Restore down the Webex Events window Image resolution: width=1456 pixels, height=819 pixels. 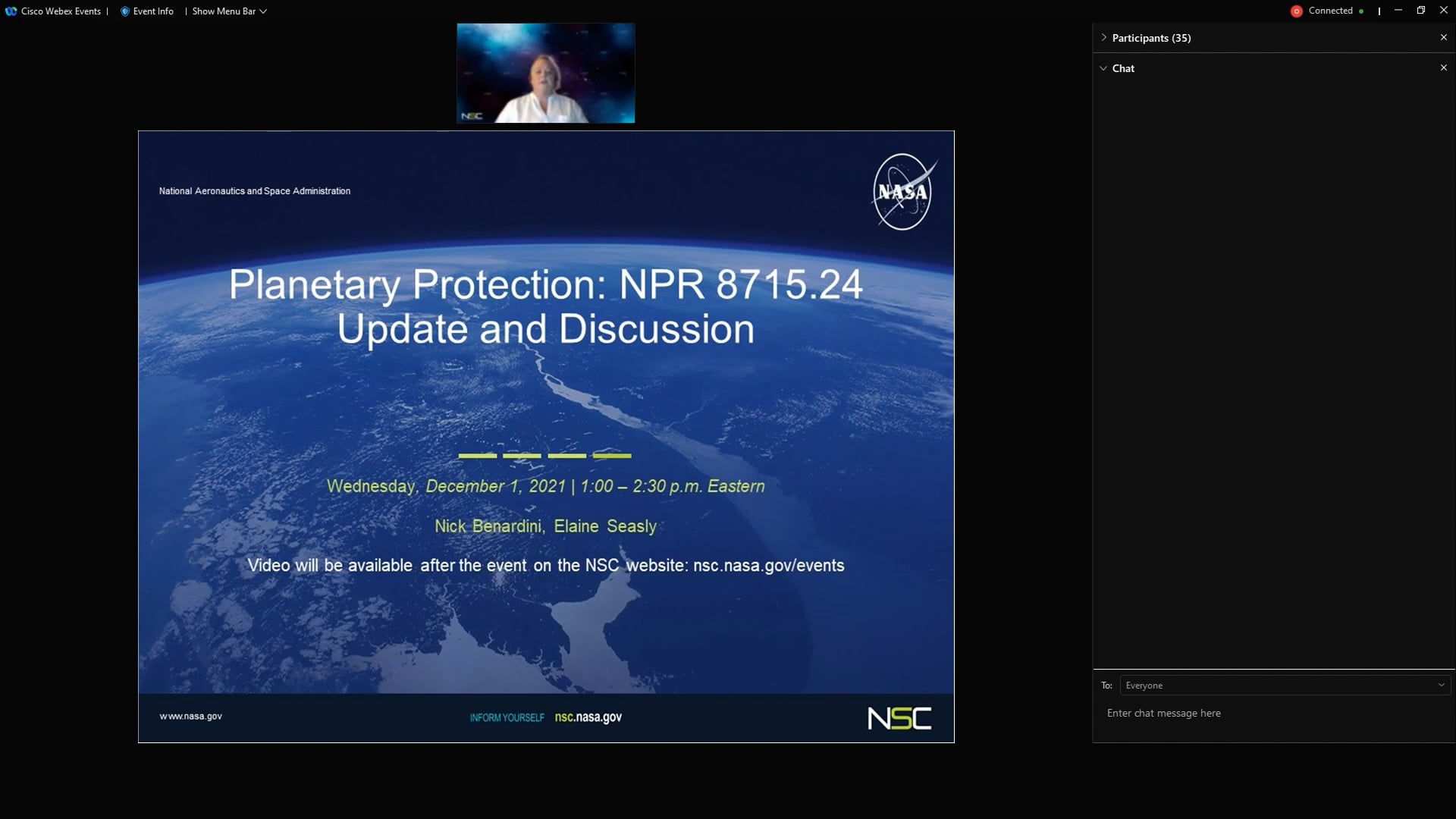pyautogui.click(x=1421, y=11)
